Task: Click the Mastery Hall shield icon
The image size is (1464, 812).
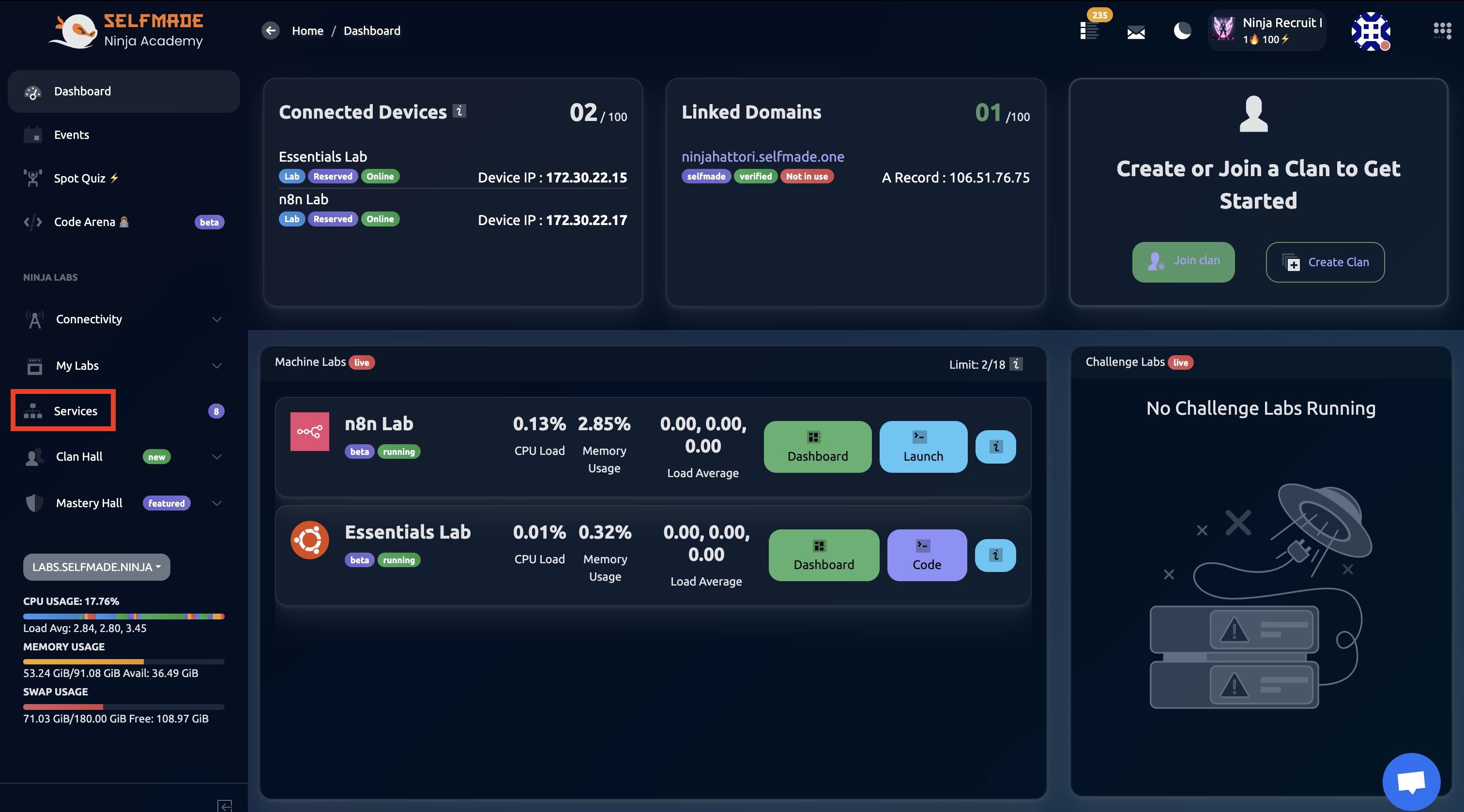Action: (35, 503)
